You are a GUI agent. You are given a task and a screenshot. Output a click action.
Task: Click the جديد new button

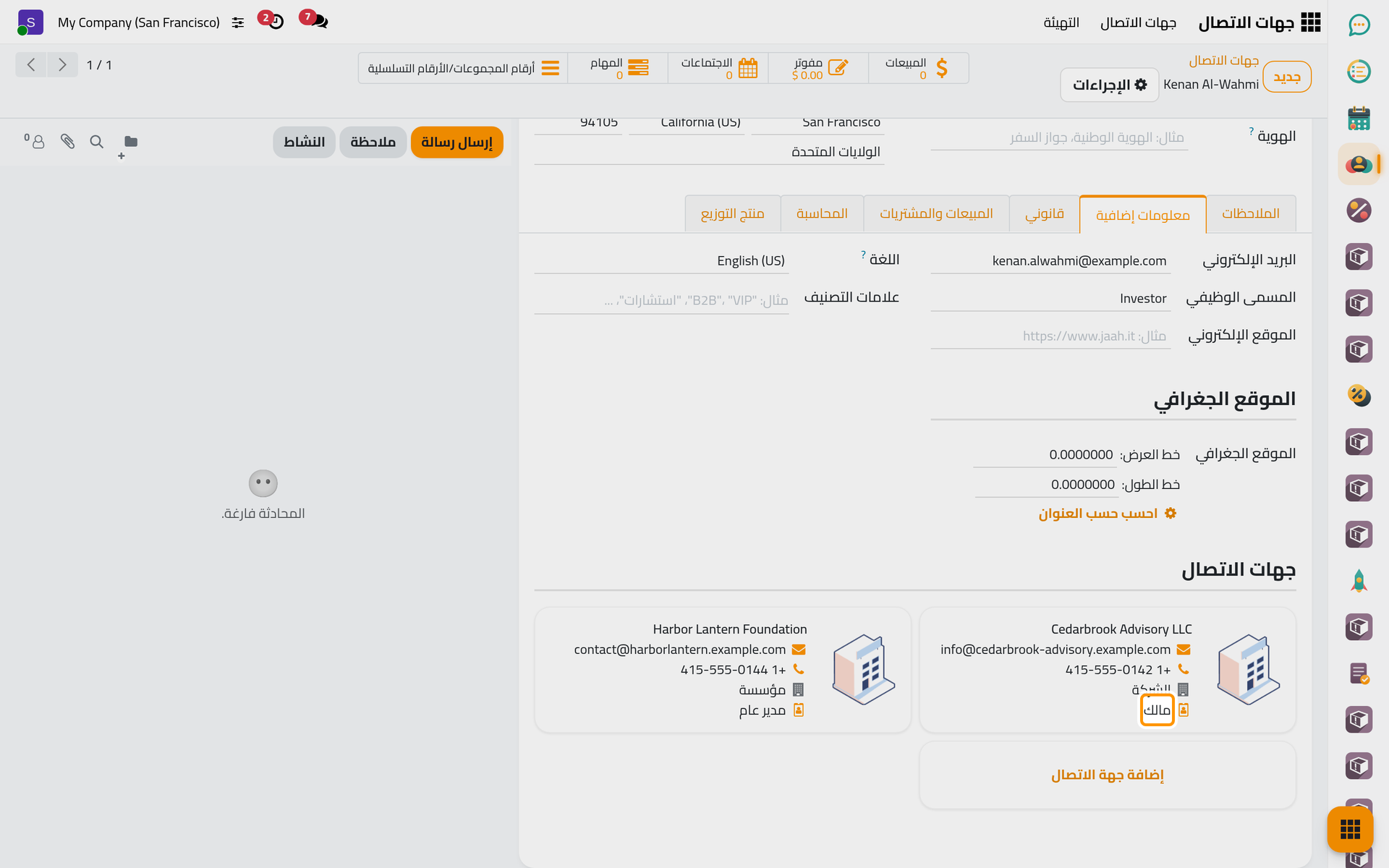(x=1287, y=77)
